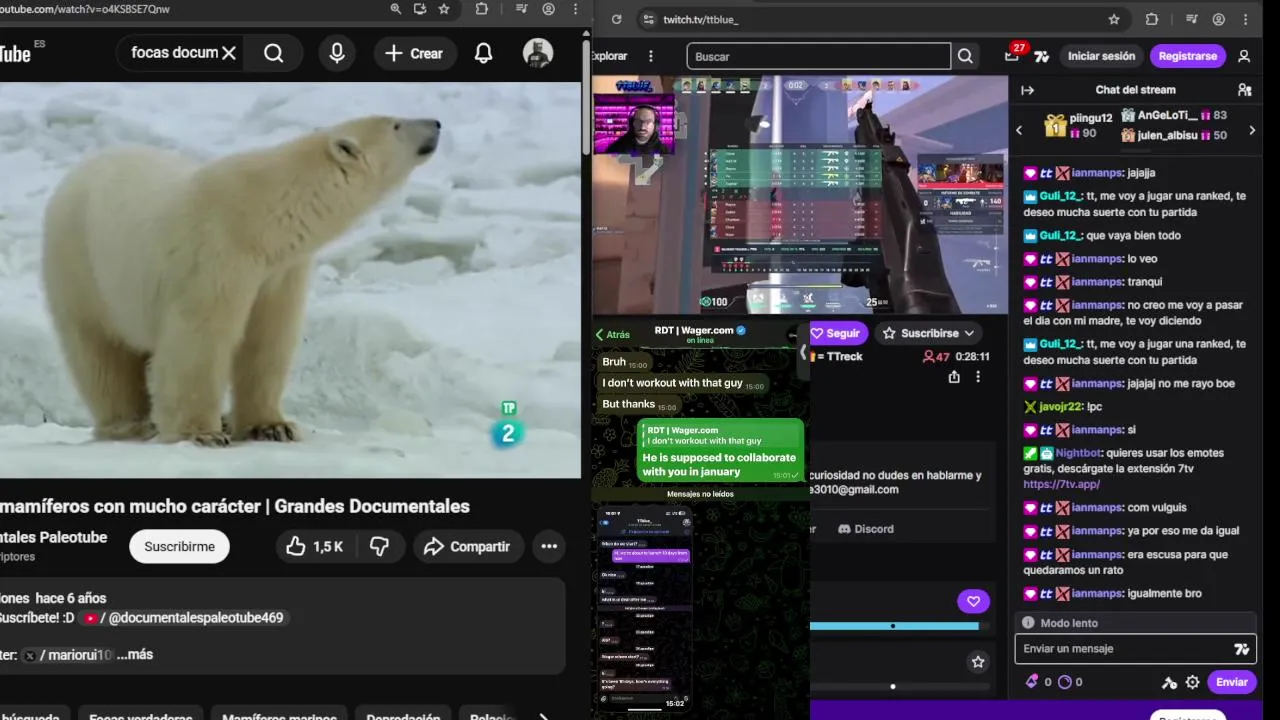1280x720 pixels.
Task: Show previous gift leaderboard entries
Action: pos(1019,130)
